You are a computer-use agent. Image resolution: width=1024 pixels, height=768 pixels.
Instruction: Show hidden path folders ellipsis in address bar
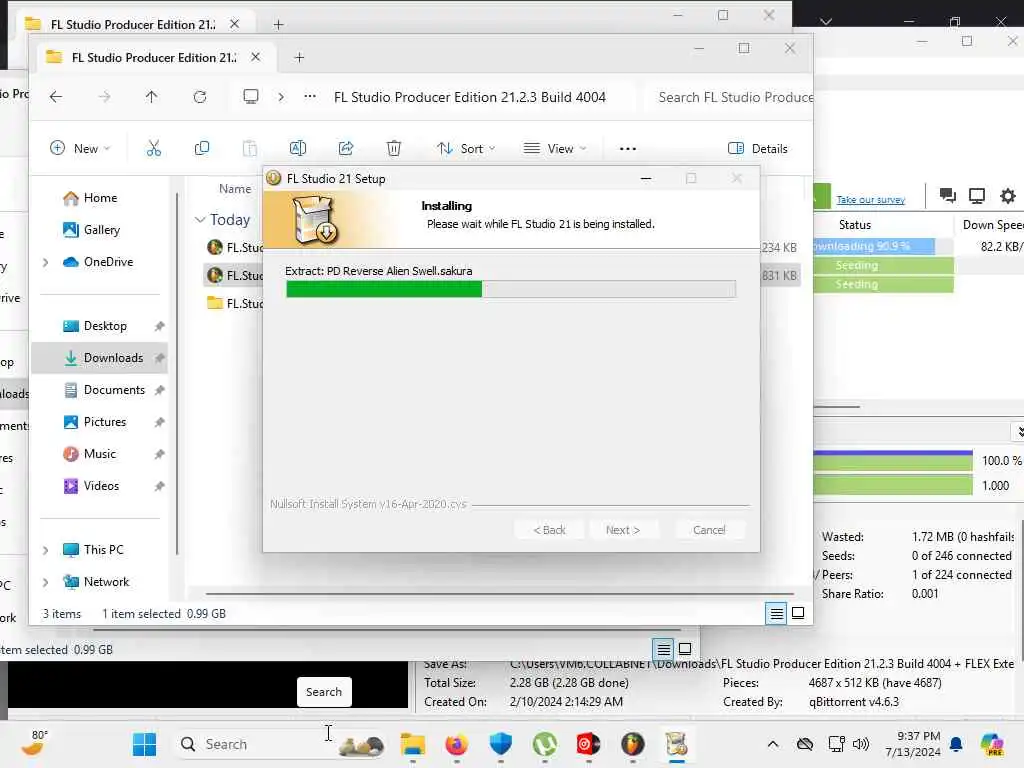310,97
